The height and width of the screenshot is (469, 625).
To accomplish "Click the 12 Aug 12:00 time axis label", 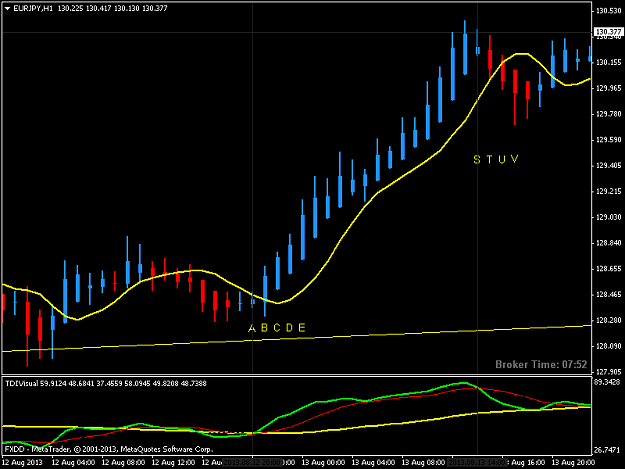I will point(173,463).
